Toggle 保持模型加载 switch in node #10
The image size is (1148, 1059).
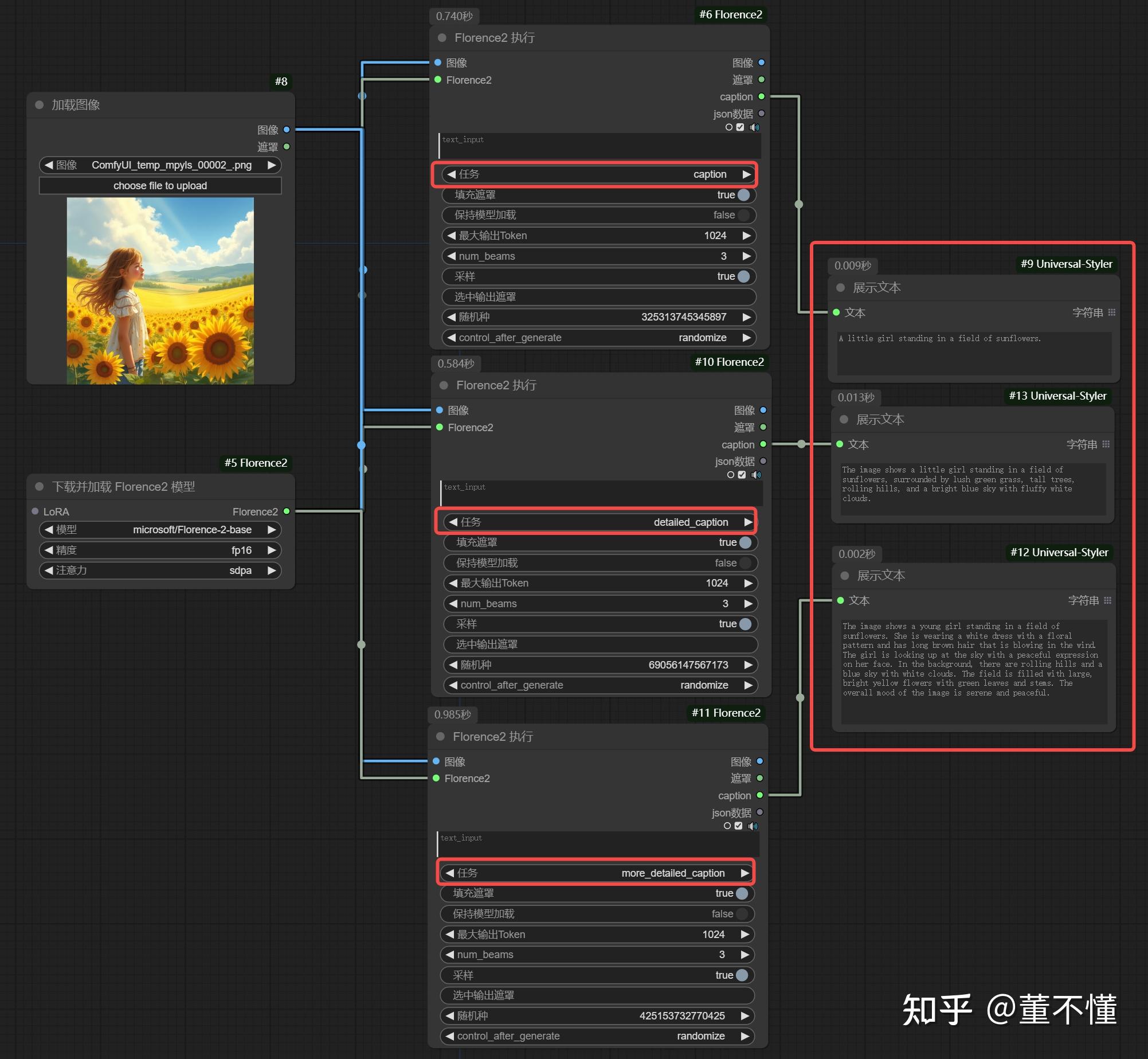click(745, 563)
